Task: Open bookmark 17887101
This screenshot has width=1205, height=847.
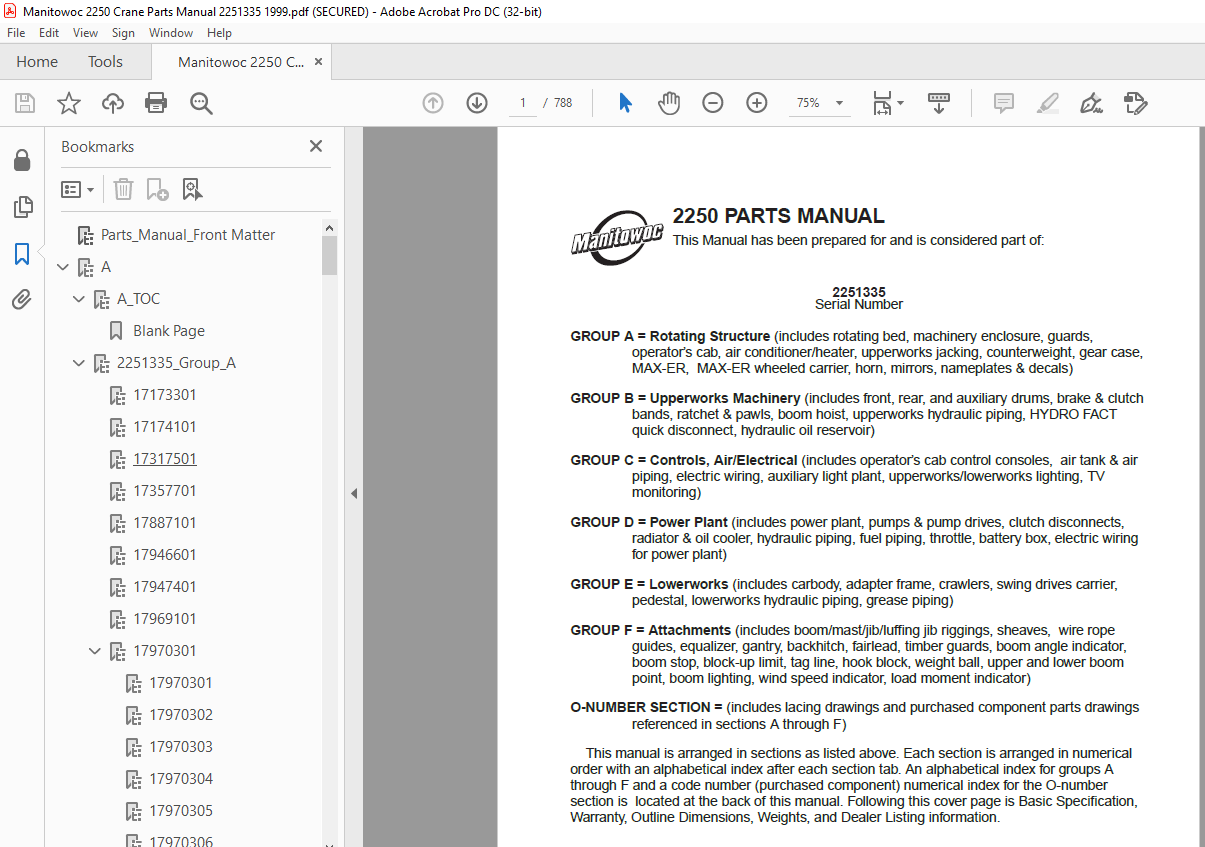Action: [165, 523]
